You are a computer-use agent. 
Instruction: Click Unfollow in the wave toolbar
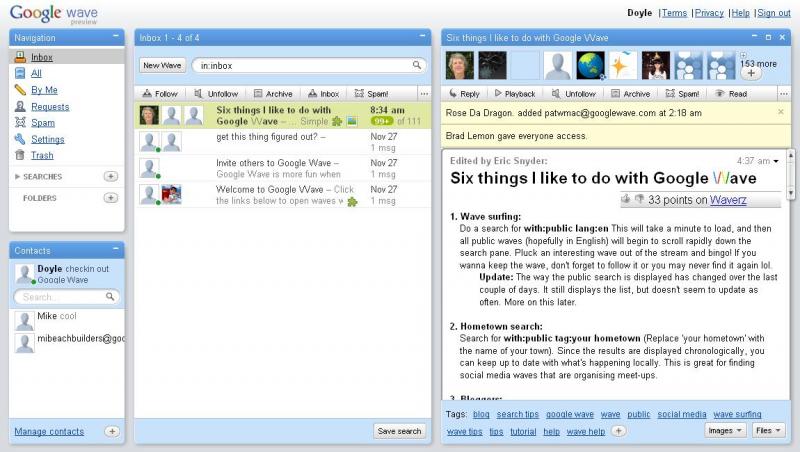click(x=573, y=94)
